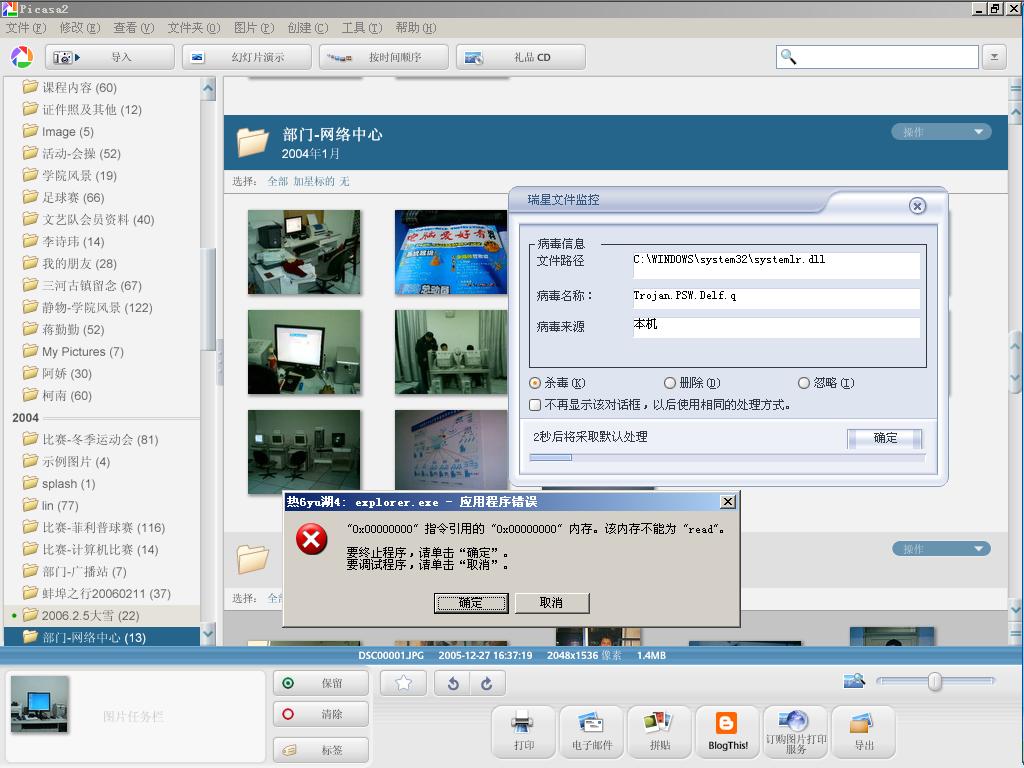Screen dimensions: 1024x768
Task: Select the 删除 (Delete) radio button
Action: (670, 383)
